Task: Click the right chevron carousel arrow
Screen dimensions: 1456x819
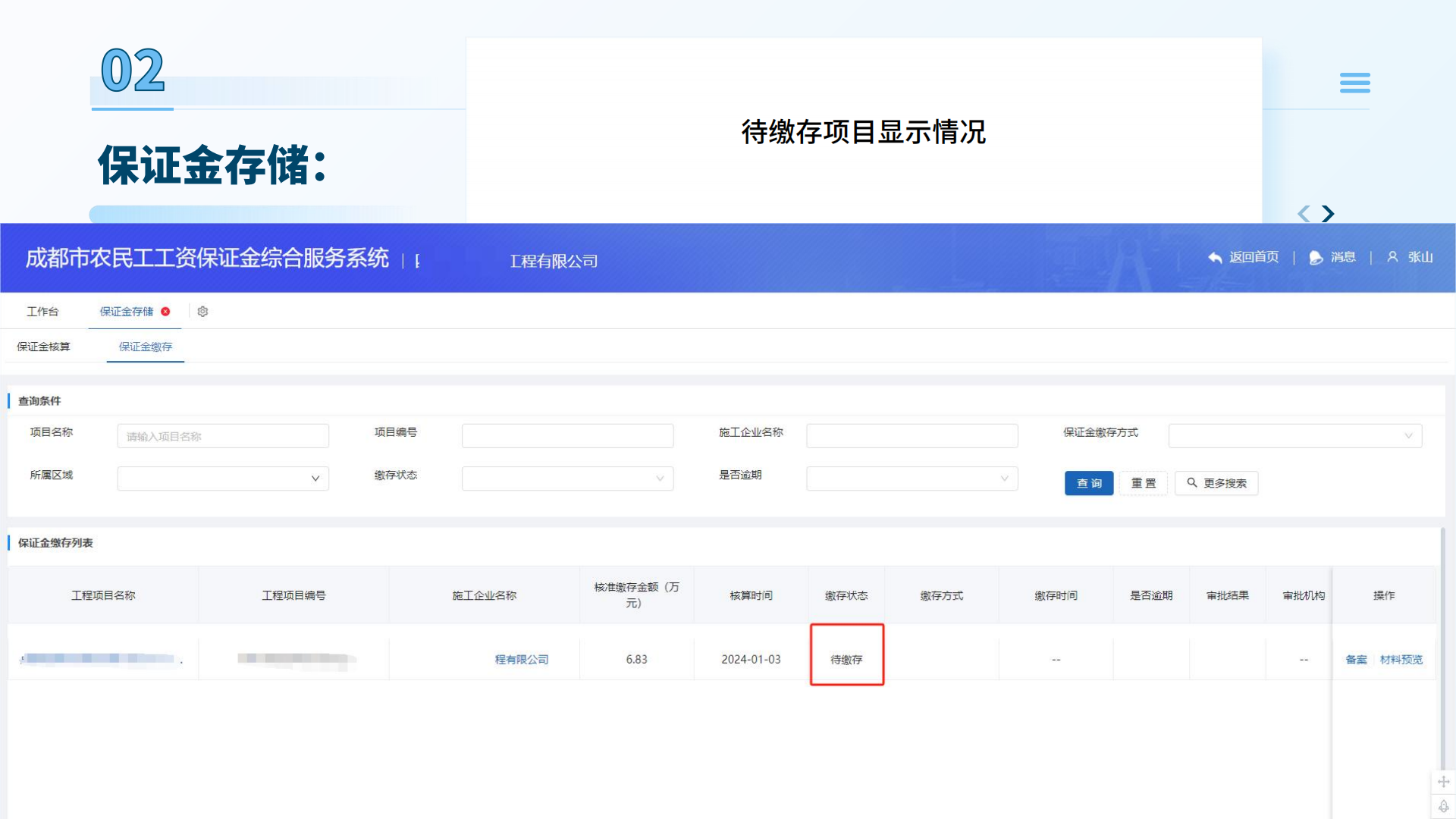Action: (1327, 214)
